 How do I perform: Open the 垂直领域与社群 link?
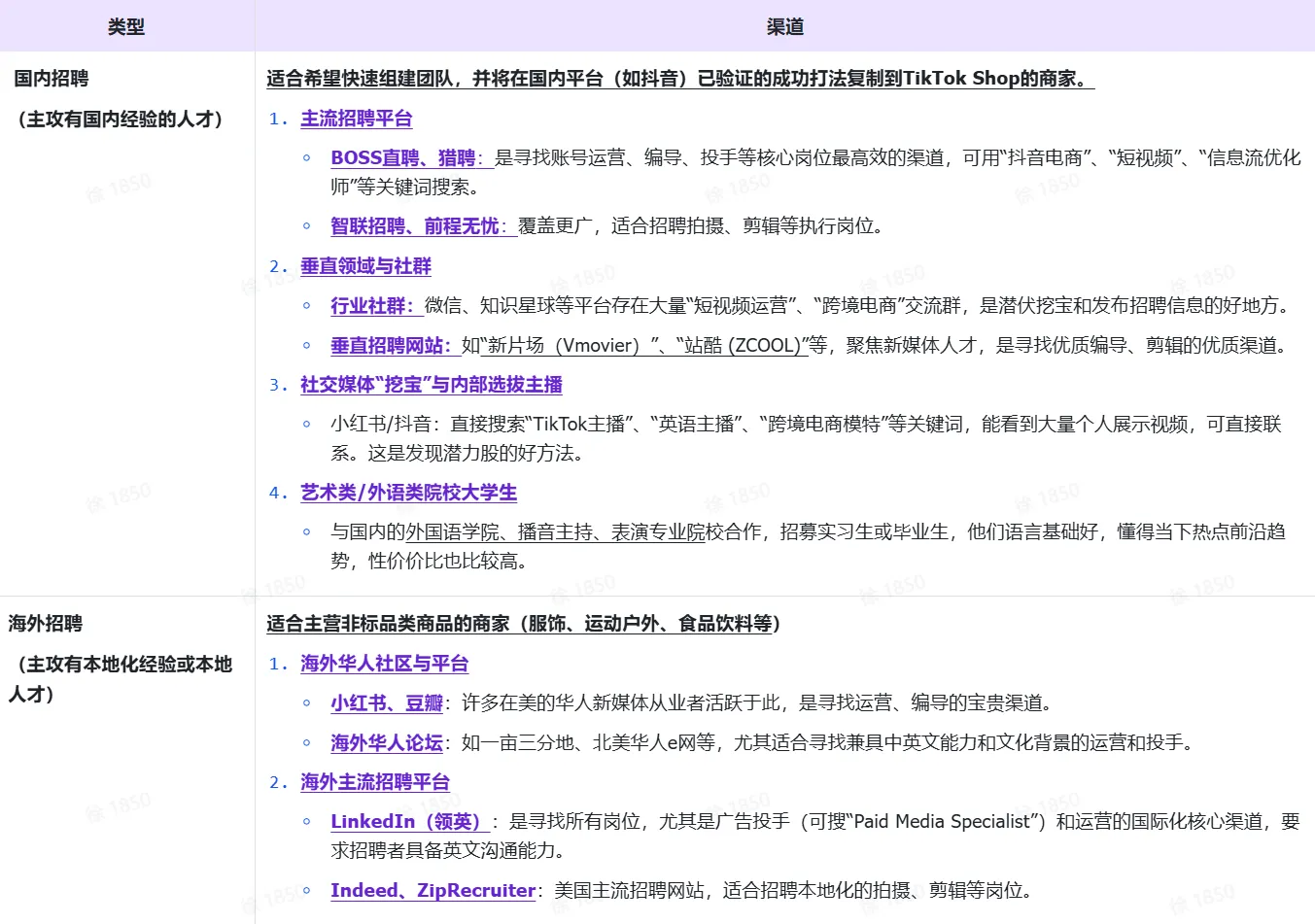[365, 266]
